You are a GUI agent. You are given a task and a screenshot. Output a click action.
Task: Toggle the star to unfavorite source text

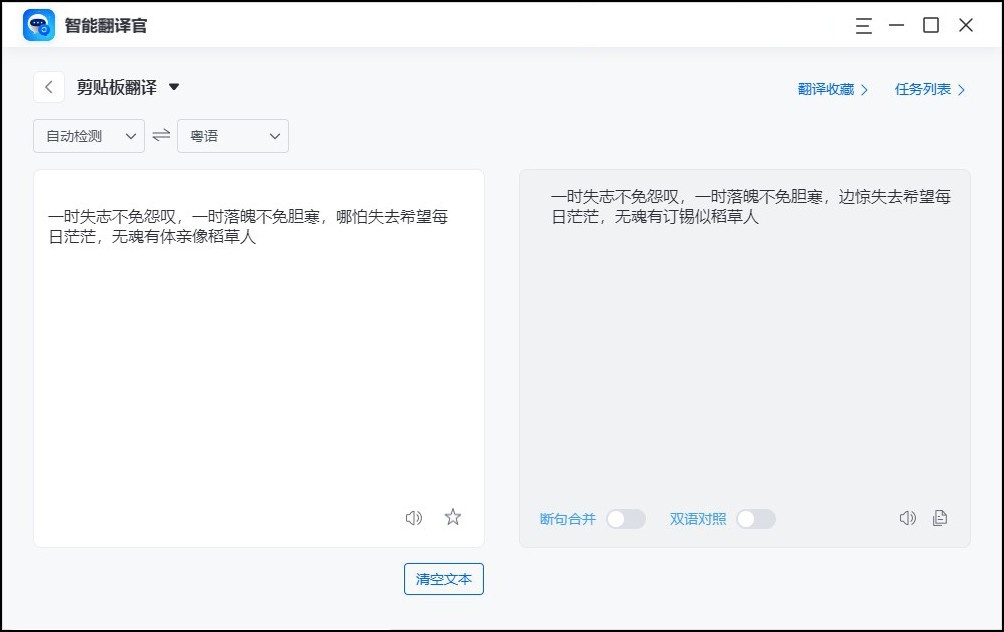452,517
